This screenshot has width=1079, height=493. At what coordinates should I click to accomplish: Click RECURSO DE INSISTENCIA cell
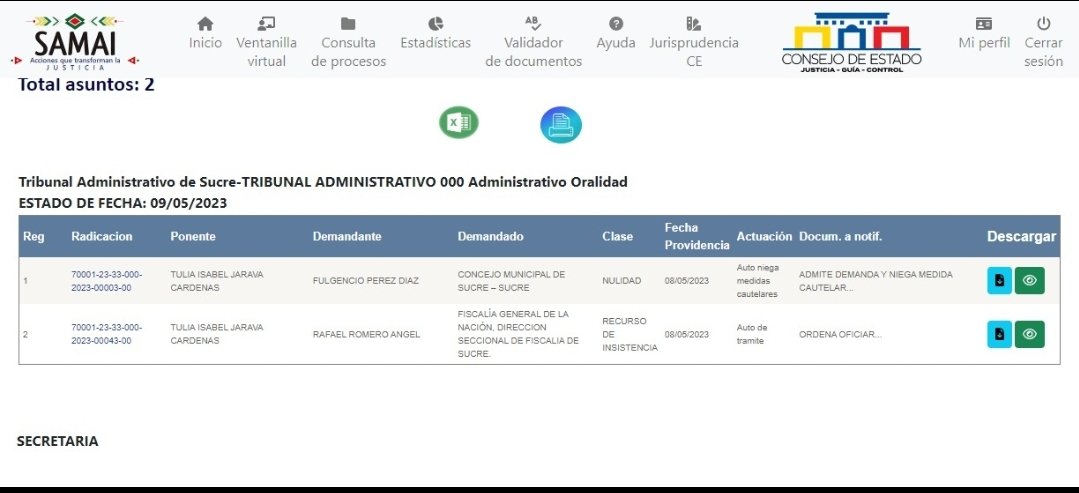click(630, 335)
